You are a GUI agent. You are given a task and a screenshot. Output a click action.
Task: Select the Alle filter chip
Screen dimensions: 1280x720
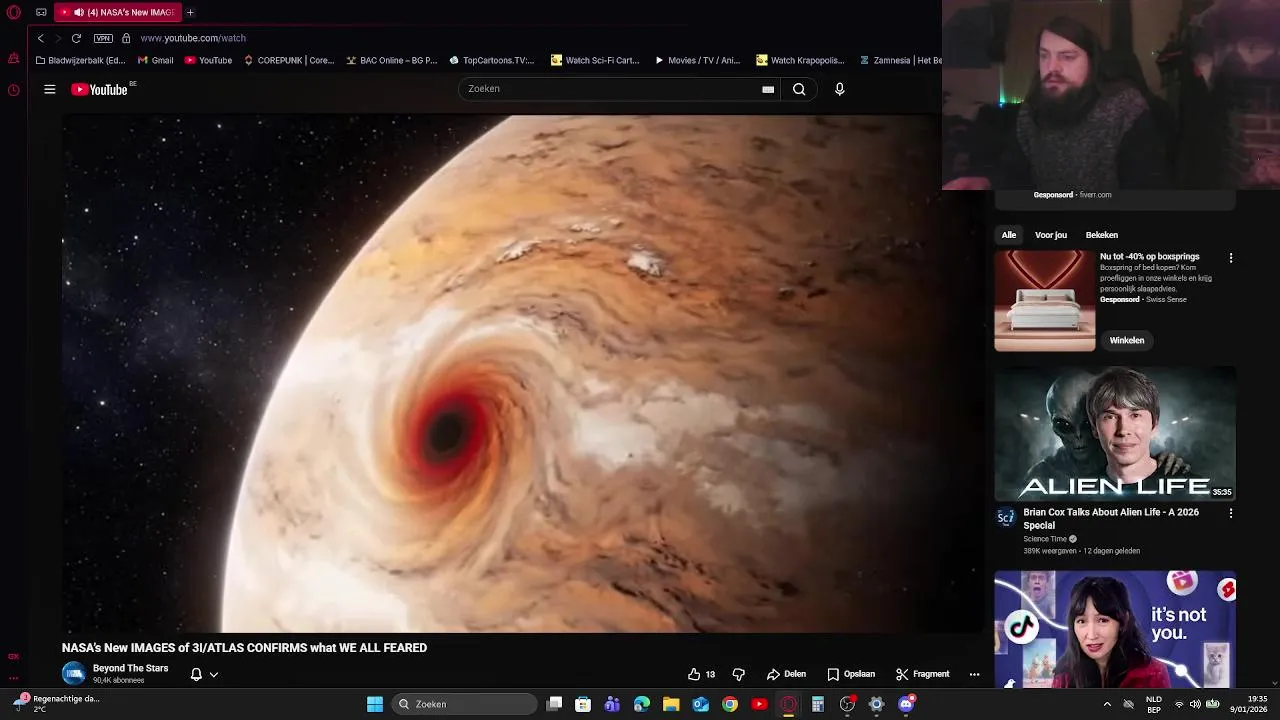tap(1009, 235)
